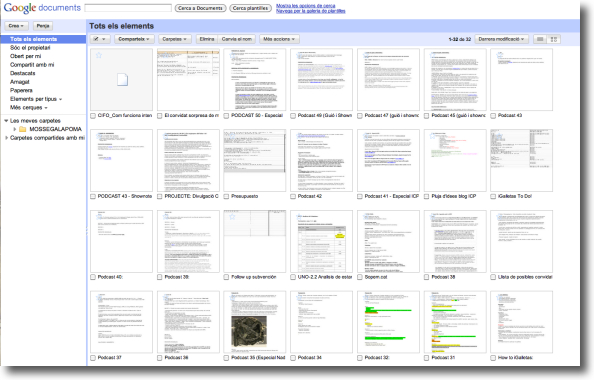The width and height of the screenshot is (594, 380).
Task: Select checkbox for PODCAST 50 - Especial
Action: click(x=227, y=116)
